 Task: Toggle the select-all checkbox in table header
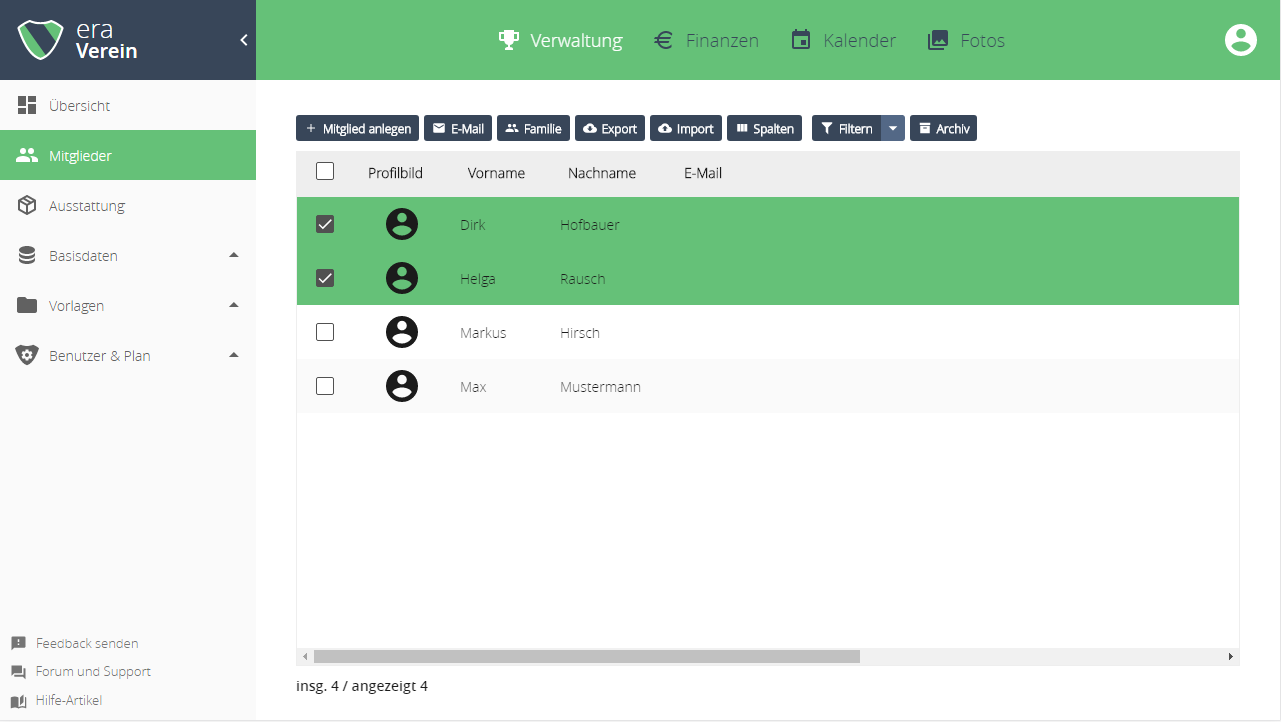click(325, 171)
